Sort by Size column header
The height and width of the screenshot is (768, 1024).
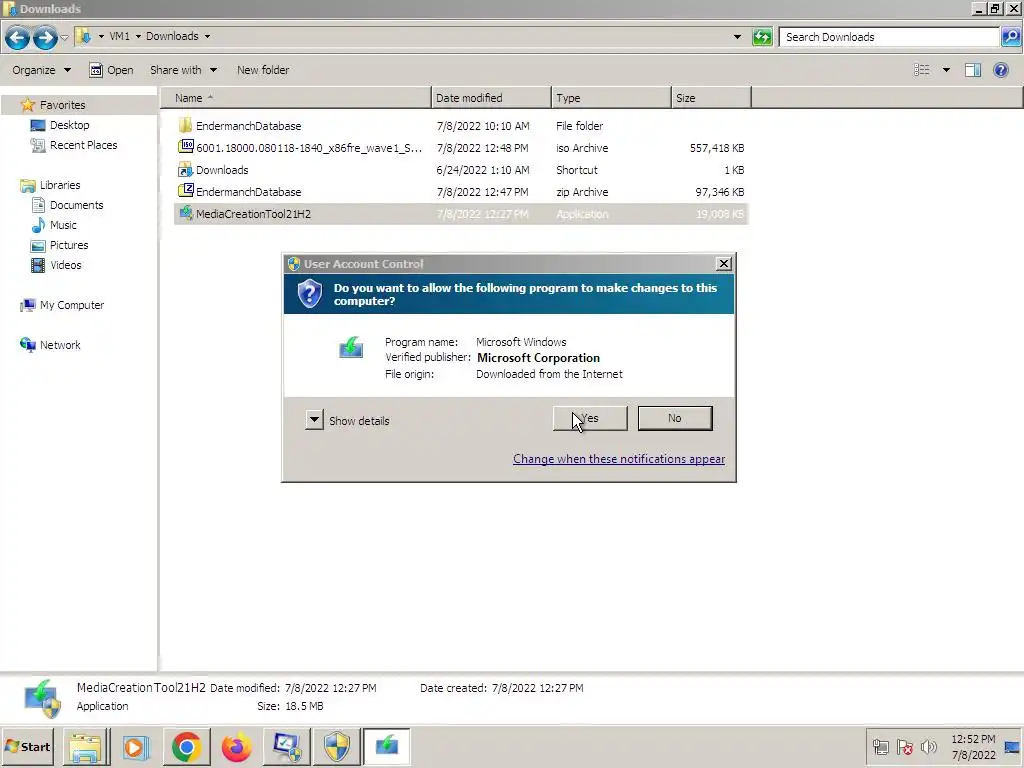[711, 98]
